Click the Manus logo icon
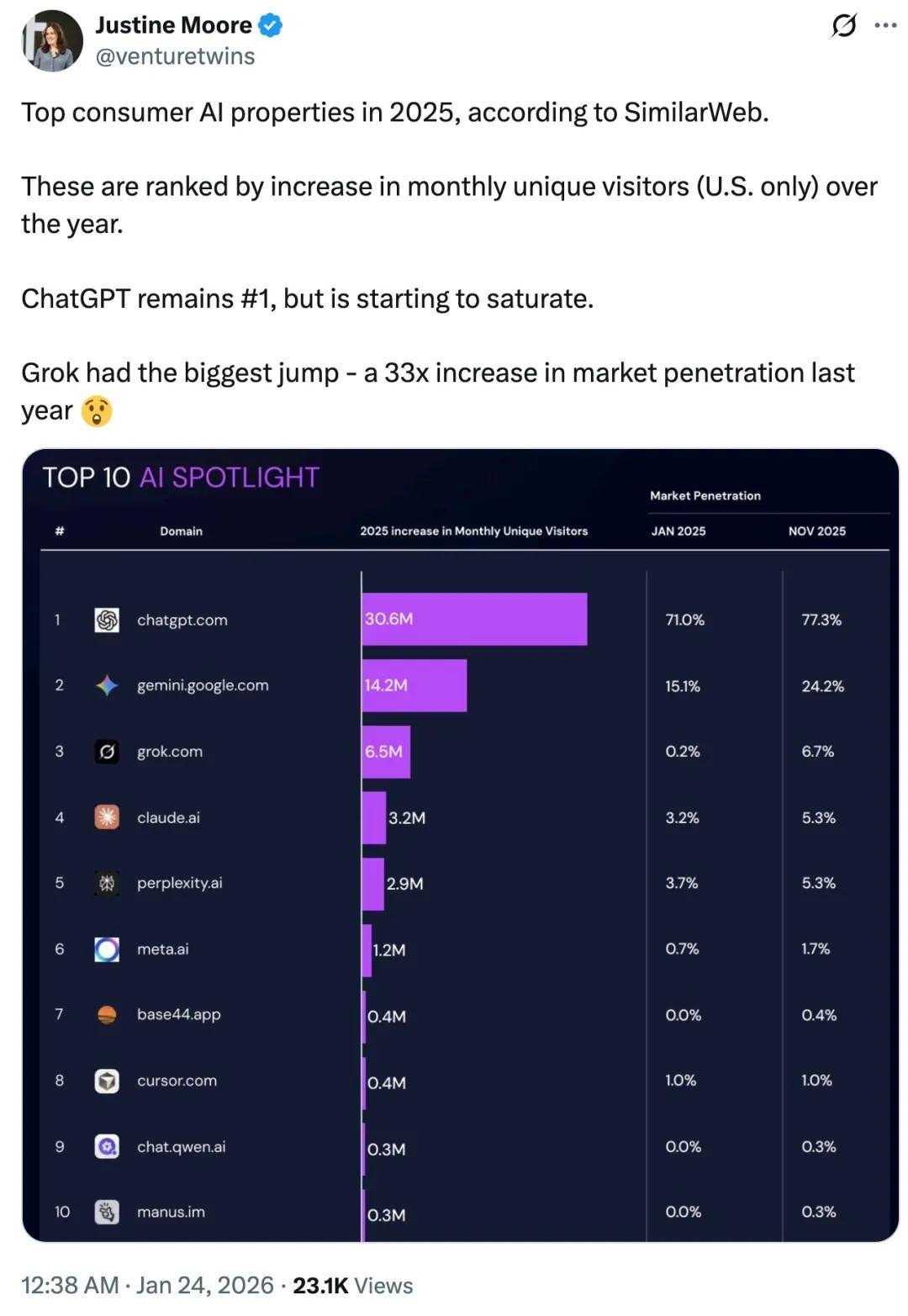 (107, 1212)
